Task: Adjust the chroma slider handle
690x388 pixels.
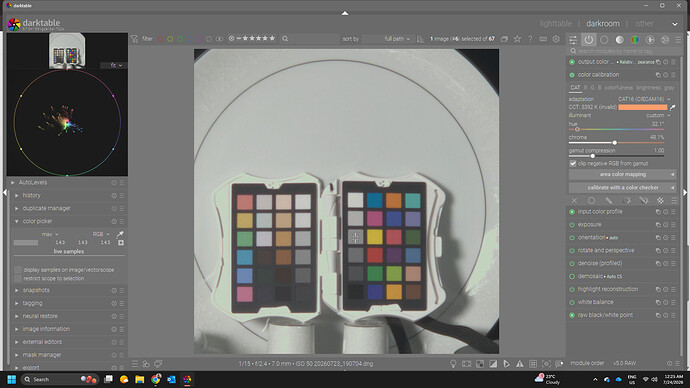Action: coord(614,143)
